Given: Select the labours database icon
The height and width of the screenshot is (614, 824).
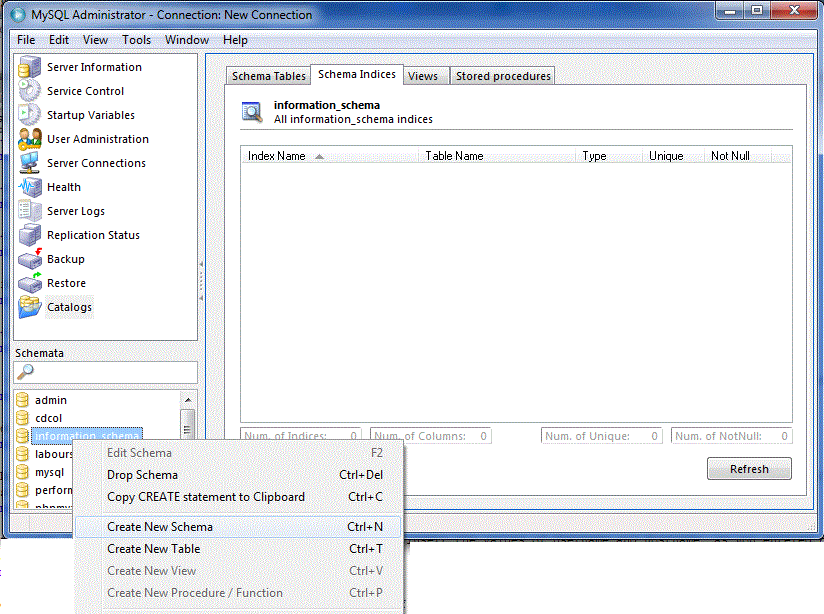Looking at the screenshot, I should [x=22, y=454].
